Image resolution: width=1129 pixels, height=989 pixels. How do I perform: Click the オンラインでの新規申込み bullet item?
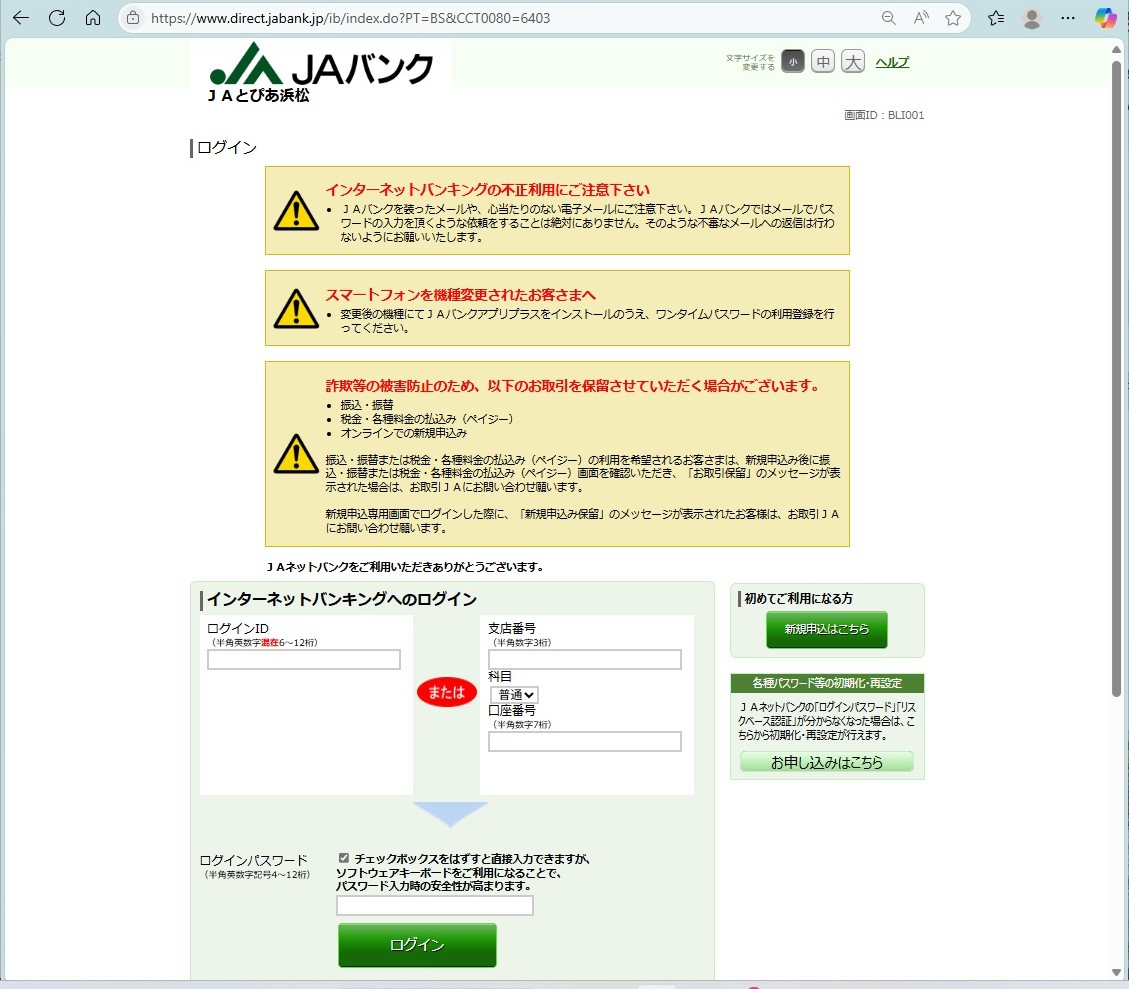pyautogui.click(x=403, y=433)
